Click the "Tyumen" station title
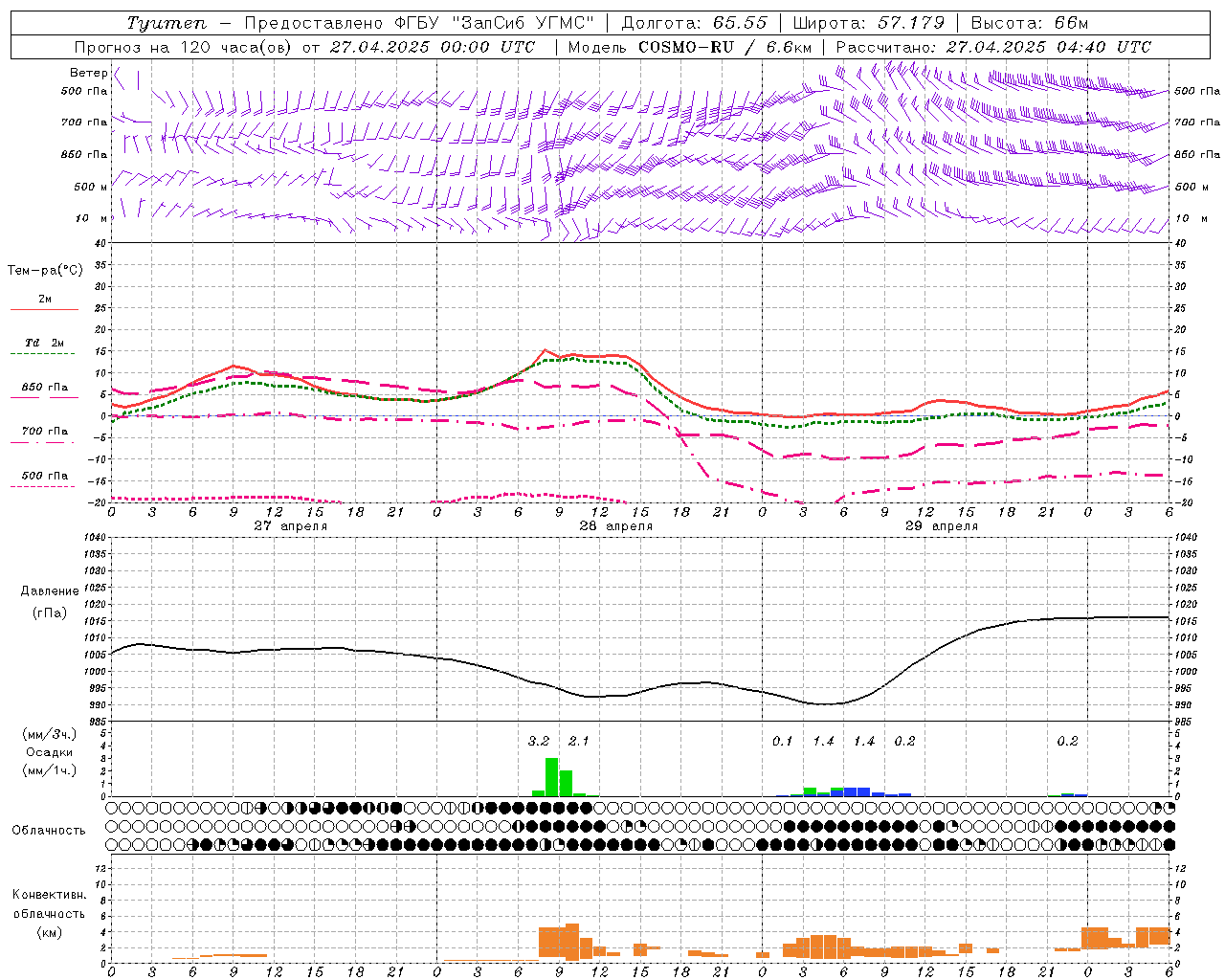The height and width of the screenshot is (980, 1225). (x=166, y=23)
